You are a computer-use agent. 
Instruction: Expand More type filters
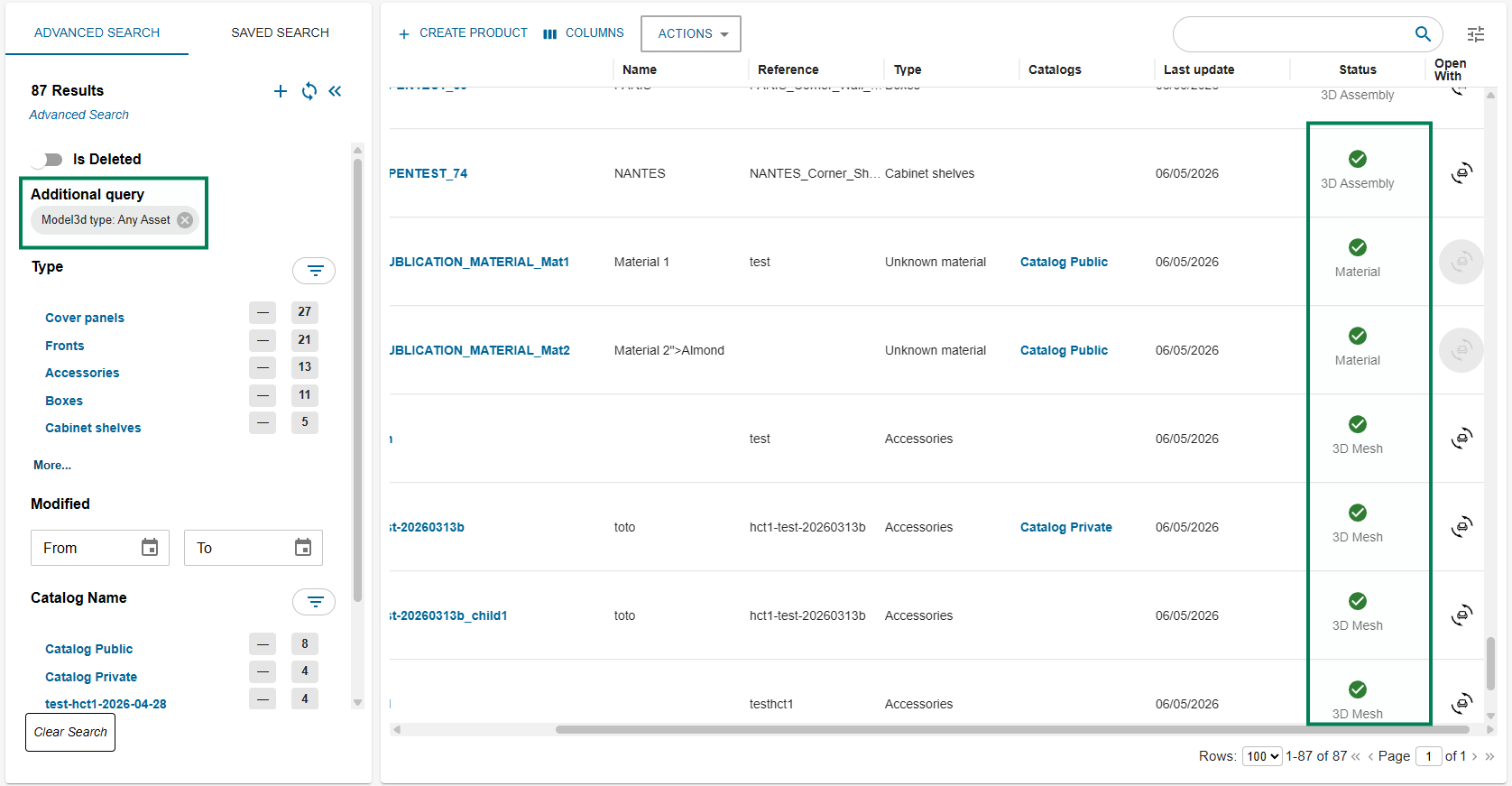pos(52,466)
